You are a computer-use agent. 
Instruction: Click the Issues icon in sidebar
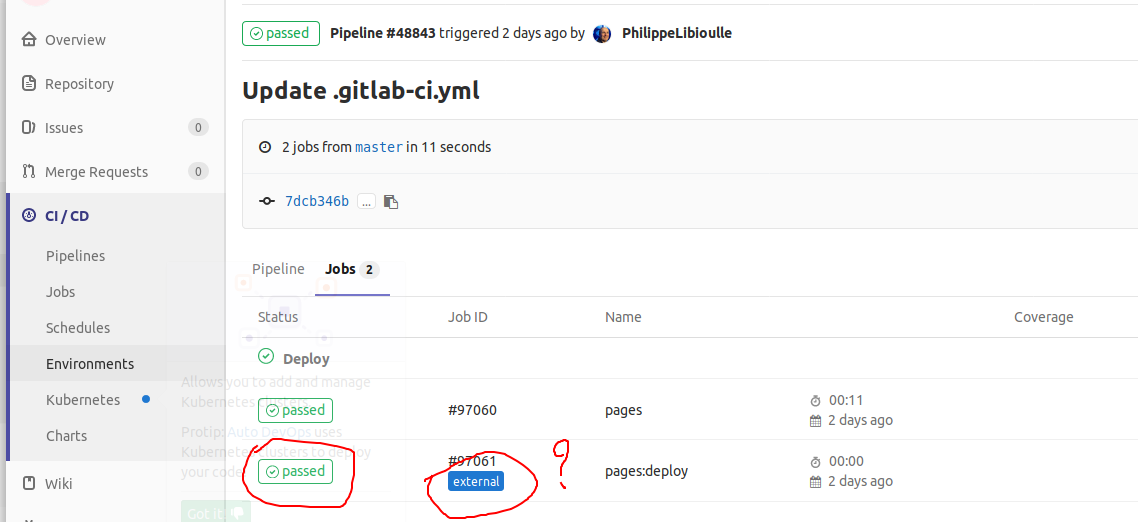point(28,128)
